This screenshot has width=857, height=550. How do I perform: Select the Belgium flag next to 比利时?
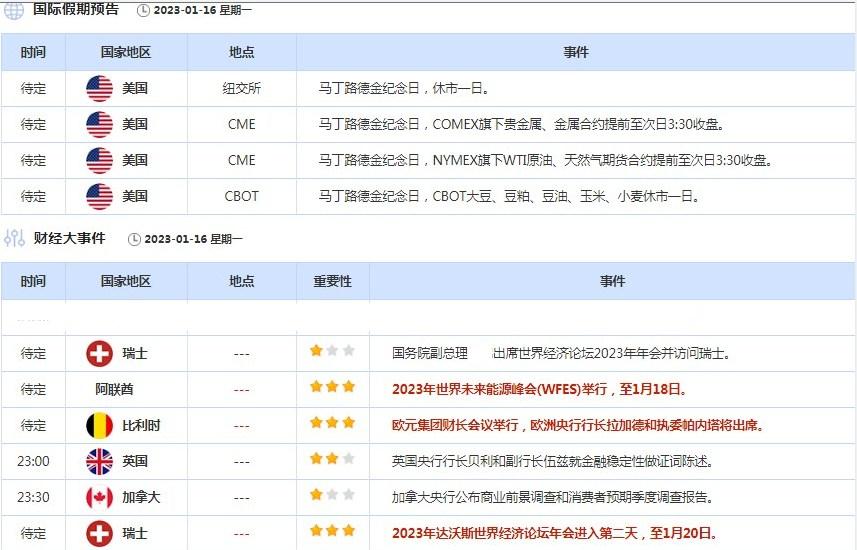(99, 425)
